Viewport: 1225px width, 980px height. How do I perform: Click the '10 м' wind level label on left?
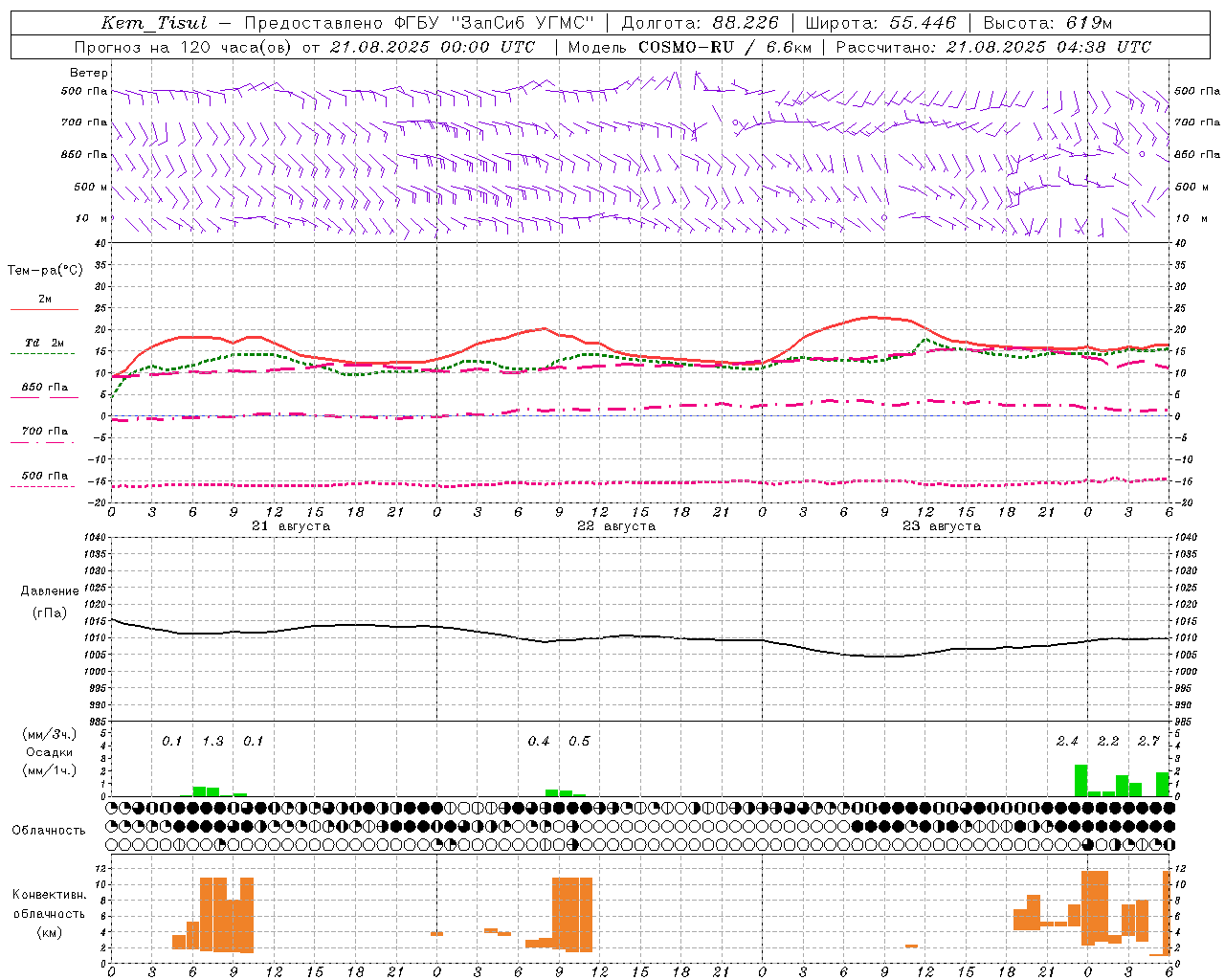coord(92,219)
